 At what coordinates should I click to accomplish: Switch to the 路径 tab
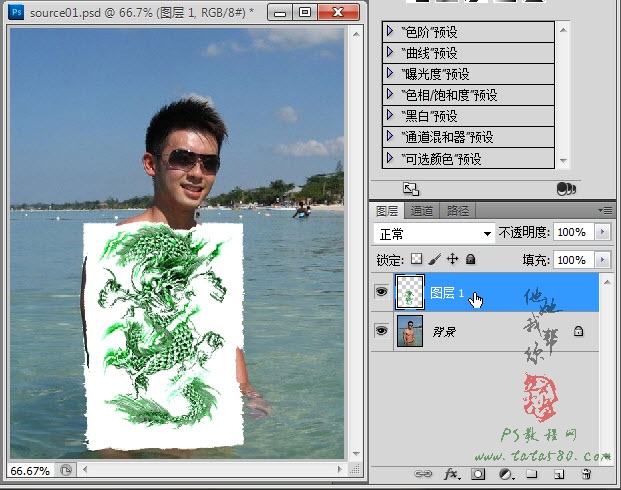pyautogui.click(x=457, y=211)
